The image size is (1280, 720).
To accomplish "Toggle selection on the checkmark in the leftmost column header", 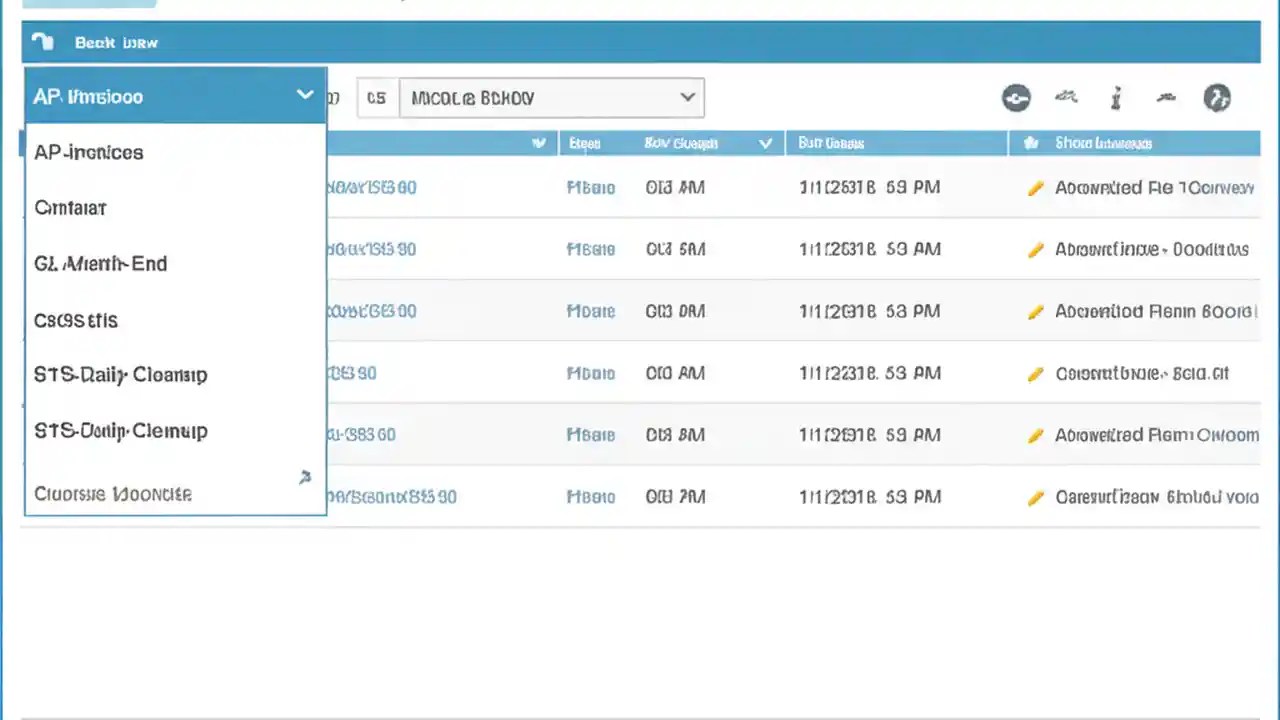I will [539, 143].
